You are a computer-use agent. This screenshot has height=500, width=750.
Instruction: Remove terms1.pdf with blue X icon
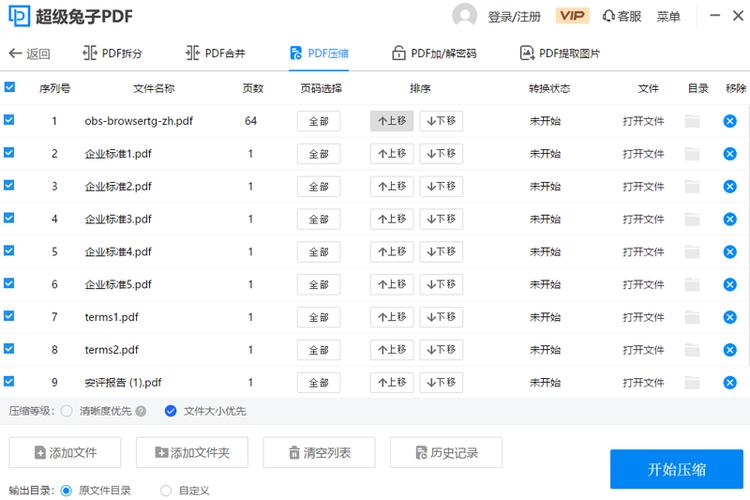point(729,317)
